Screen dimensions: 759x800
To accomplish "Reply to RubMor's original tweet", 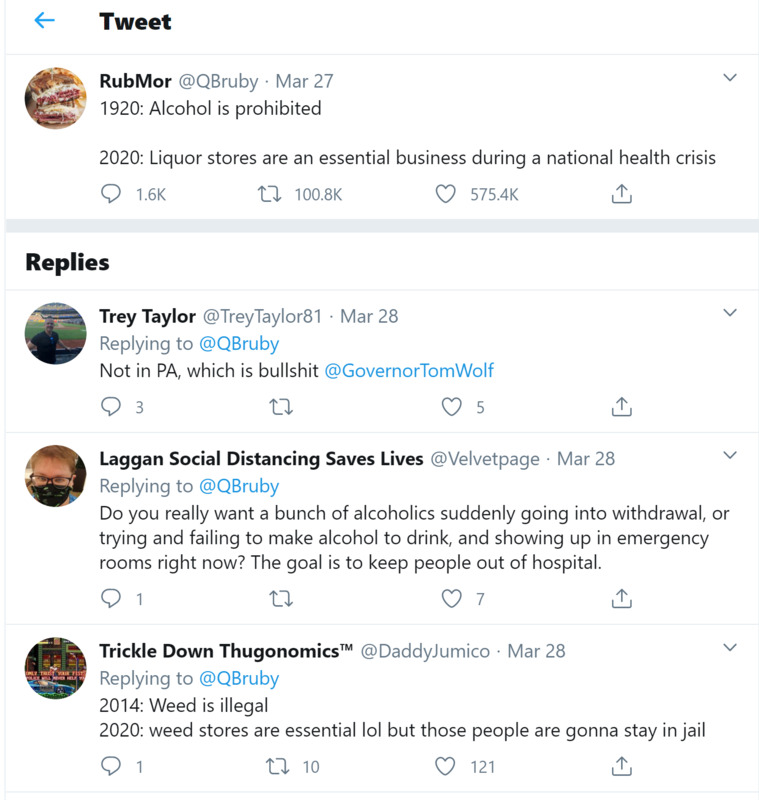I will tap(112, 194).
